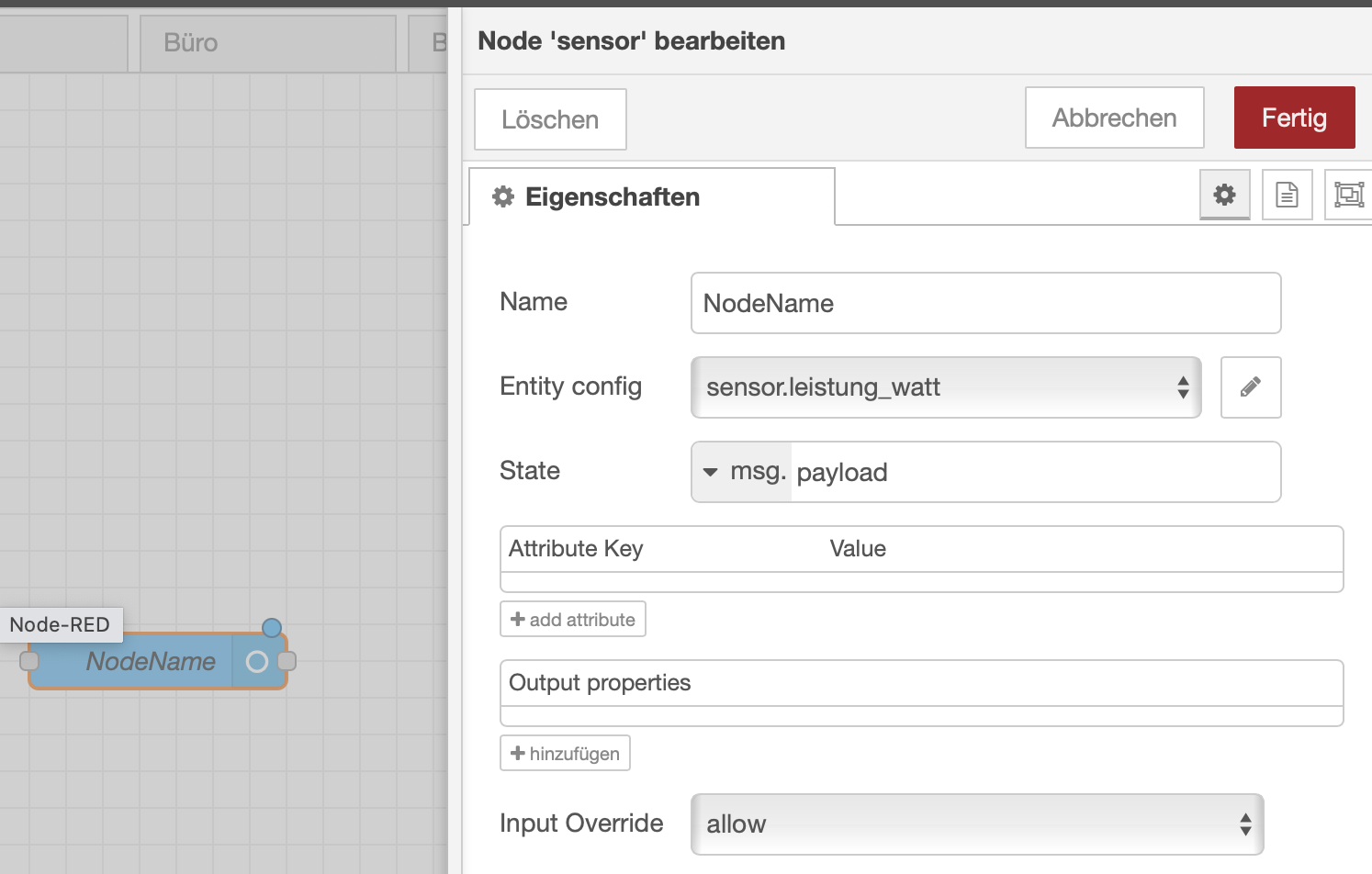Click the blue changed-indicator dot on node
Viewport: 1372px width, 874px height.
click(272, 628)
